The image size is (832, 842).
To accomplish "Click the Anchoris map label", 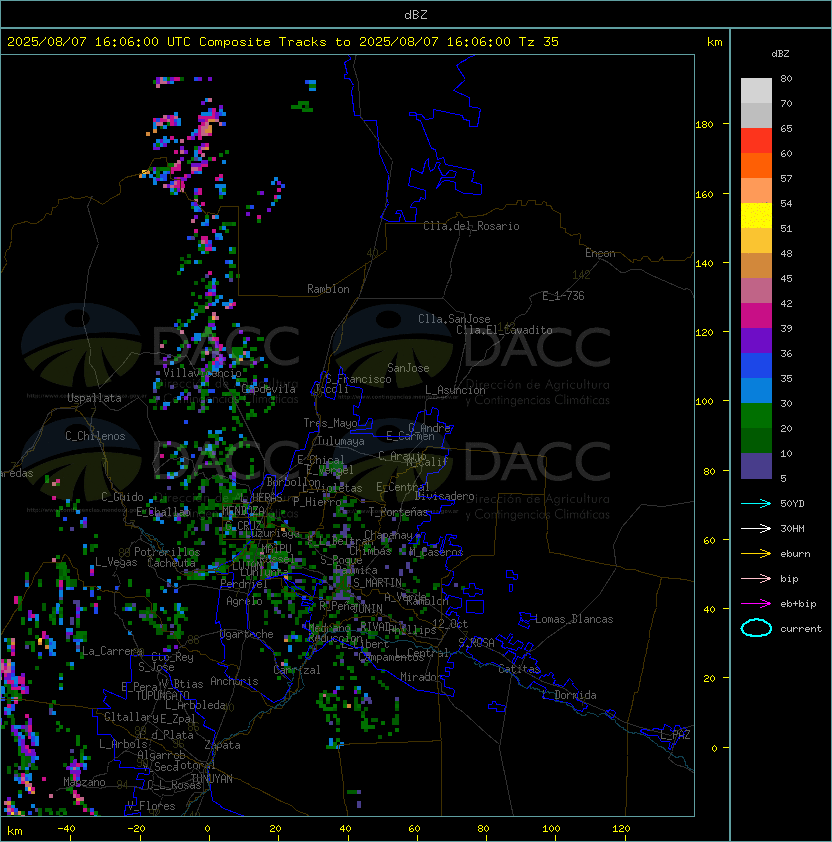I will [234, 681].
